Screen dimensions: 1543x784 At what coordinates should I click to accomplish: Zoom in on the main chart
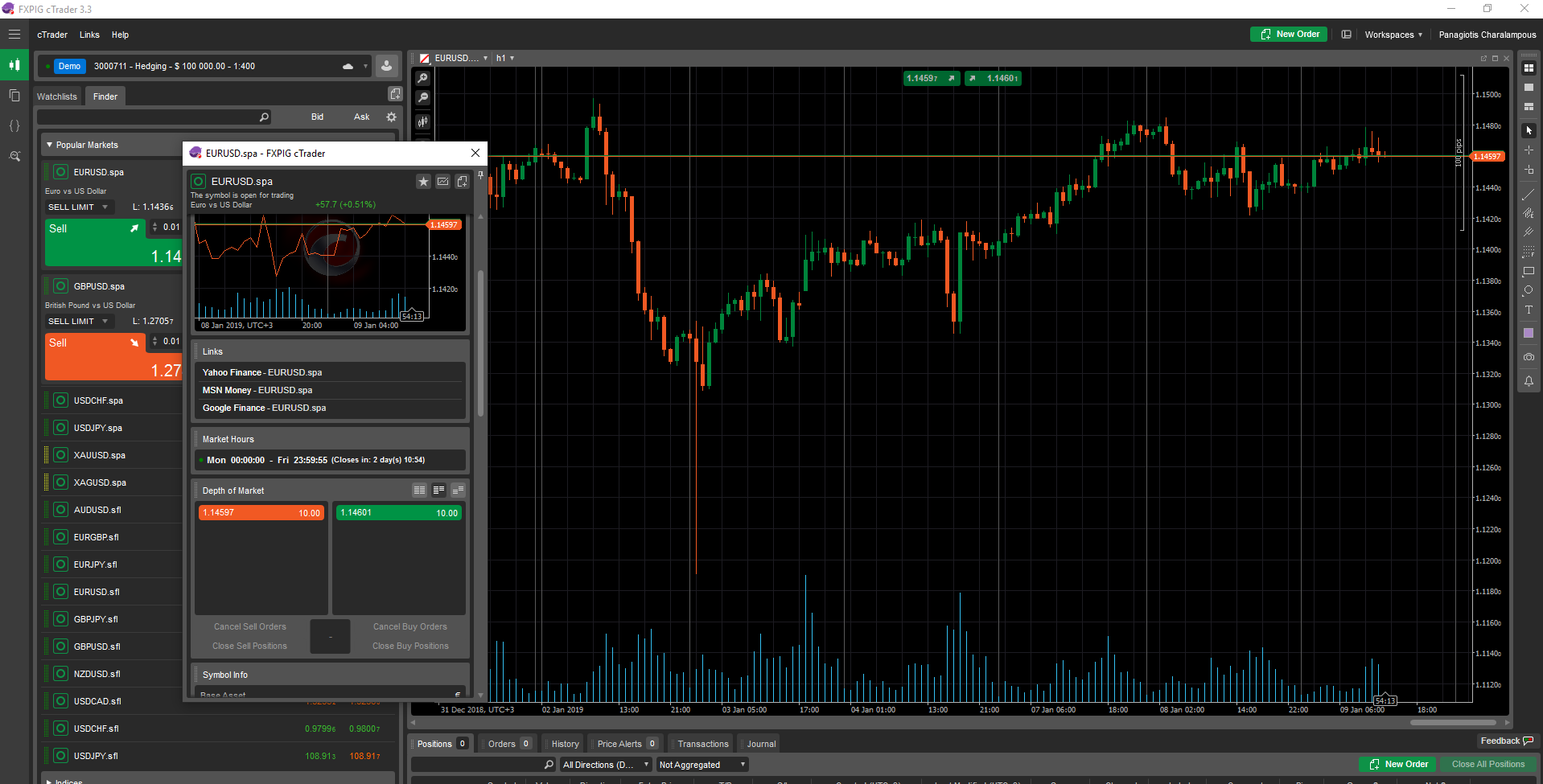coord(422,78)
